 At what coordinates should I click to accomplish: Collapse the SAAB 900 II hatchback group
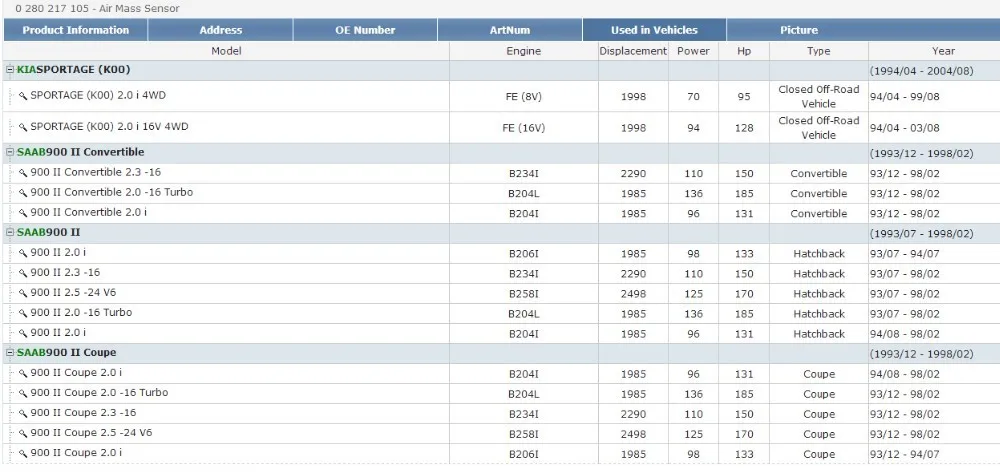pyautogui.click(x=10, y=233)
